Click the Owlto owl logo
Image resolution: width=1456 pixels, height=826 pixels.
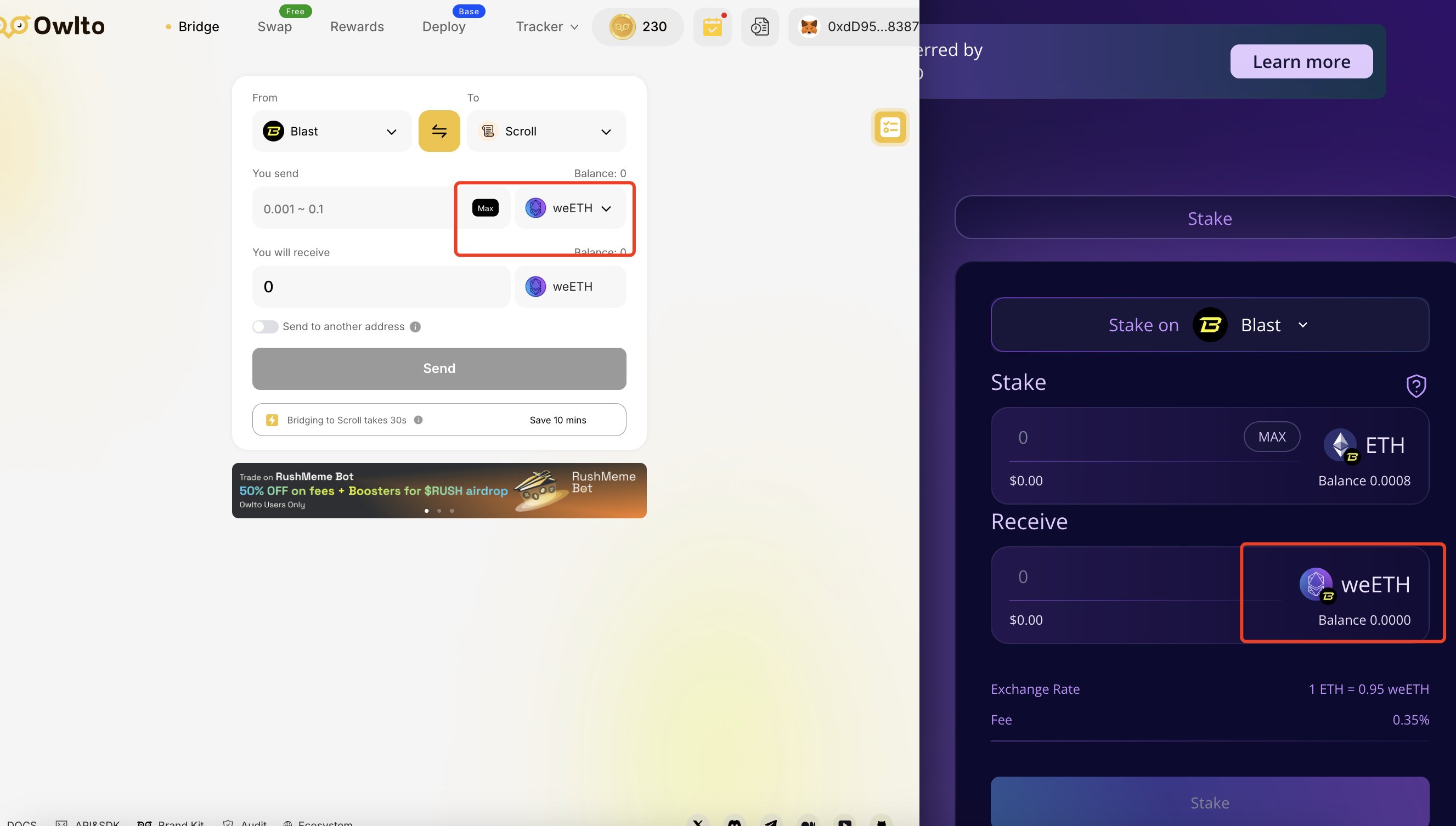tap(15, 26)
